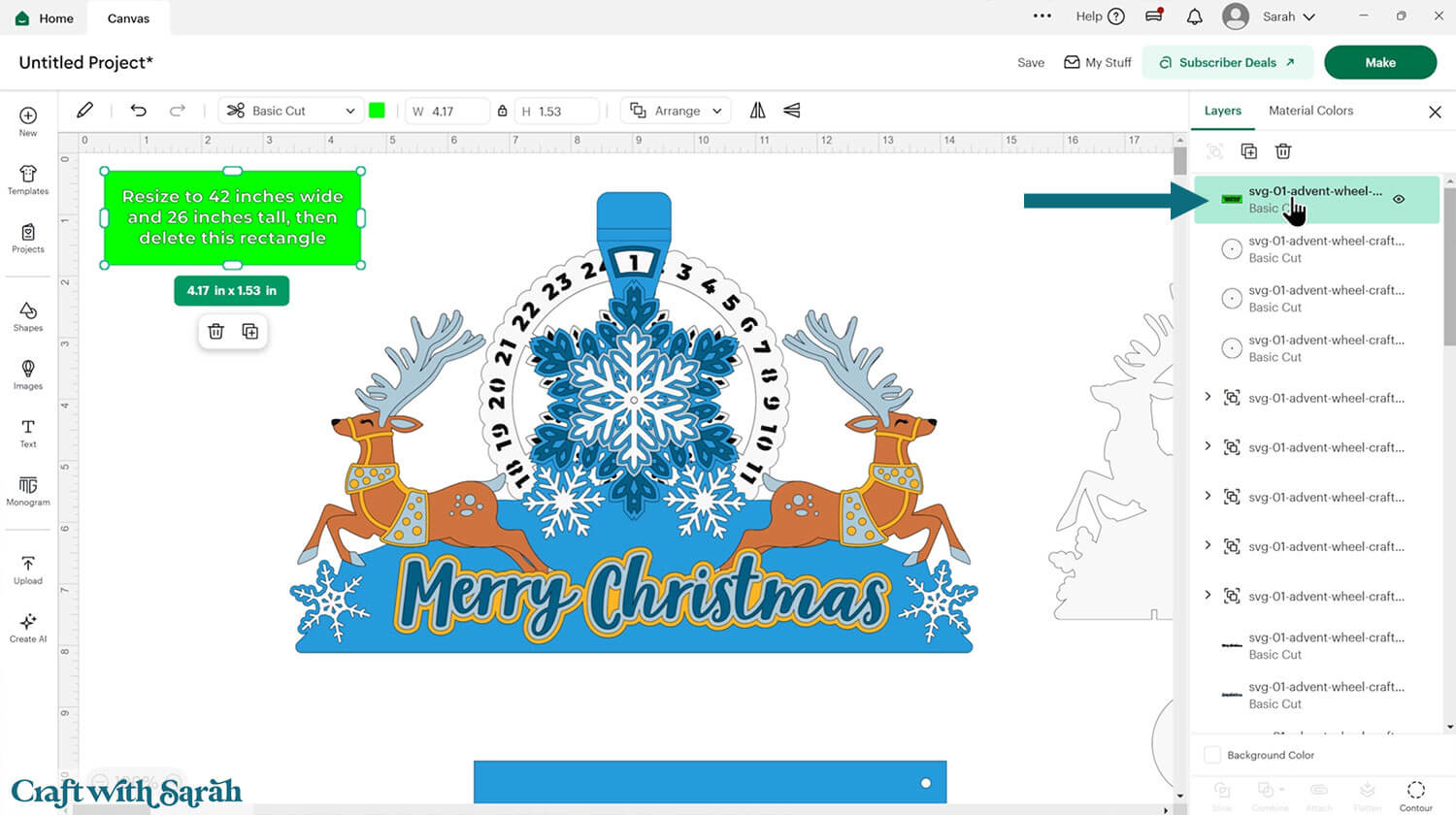The height and width of the screenshot is (815, 1456).
Task: Click the canvas scroll-up arrow
Action: [x=1180, y=140]
